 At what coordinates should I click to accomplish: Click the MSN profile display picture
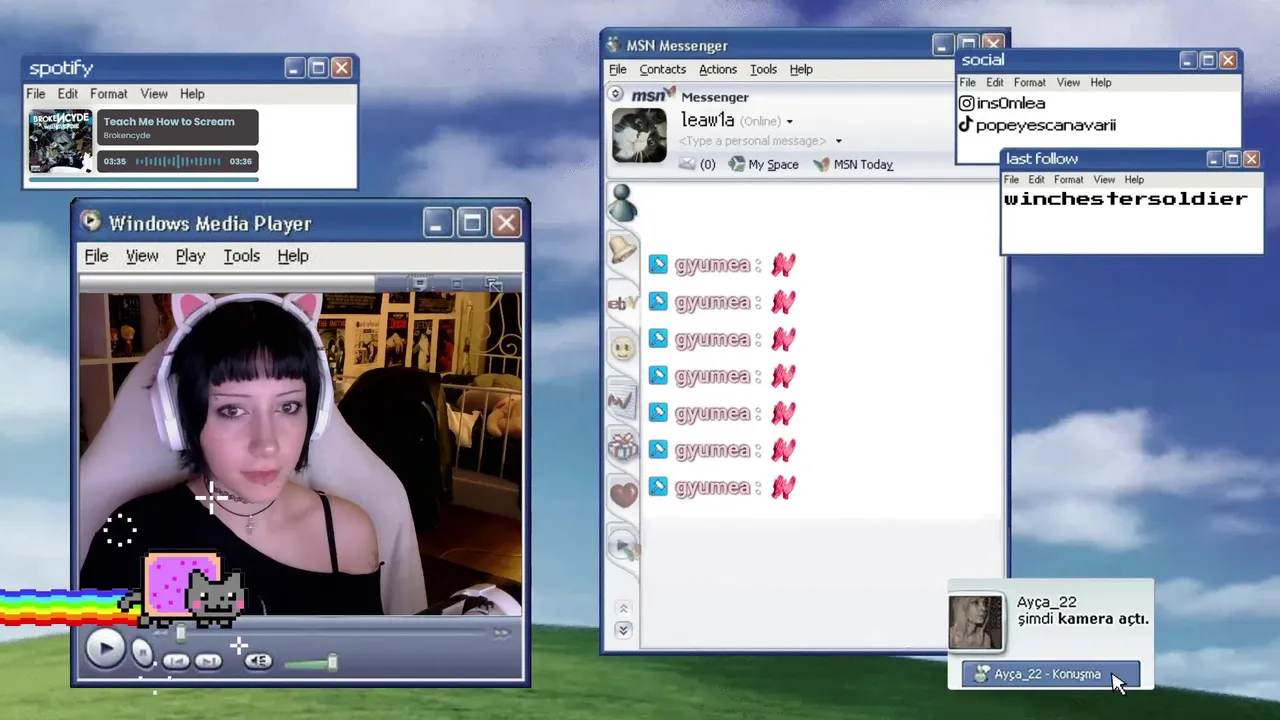coord(639,135)
